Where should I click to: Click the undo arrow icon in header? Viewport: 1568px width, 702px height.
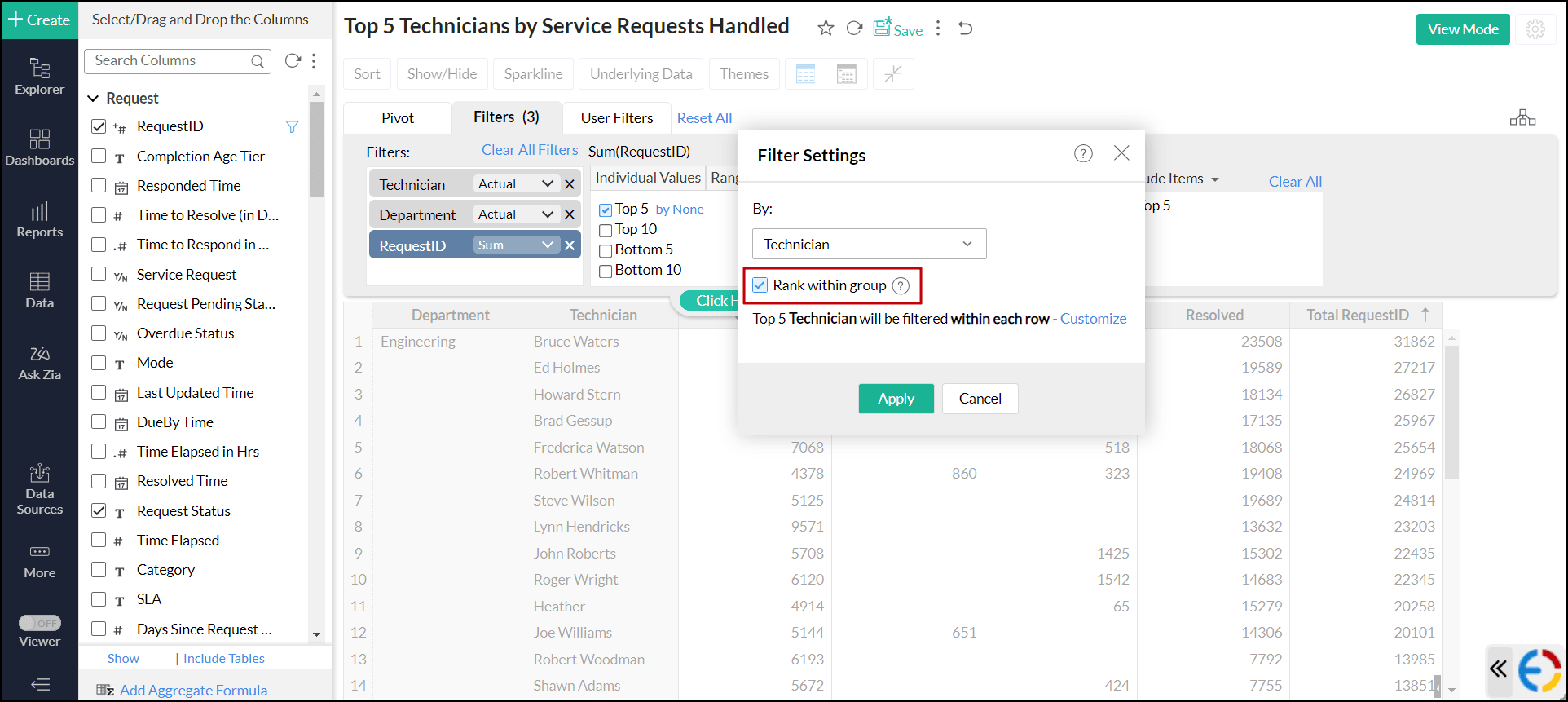click(x=966, y=29)
